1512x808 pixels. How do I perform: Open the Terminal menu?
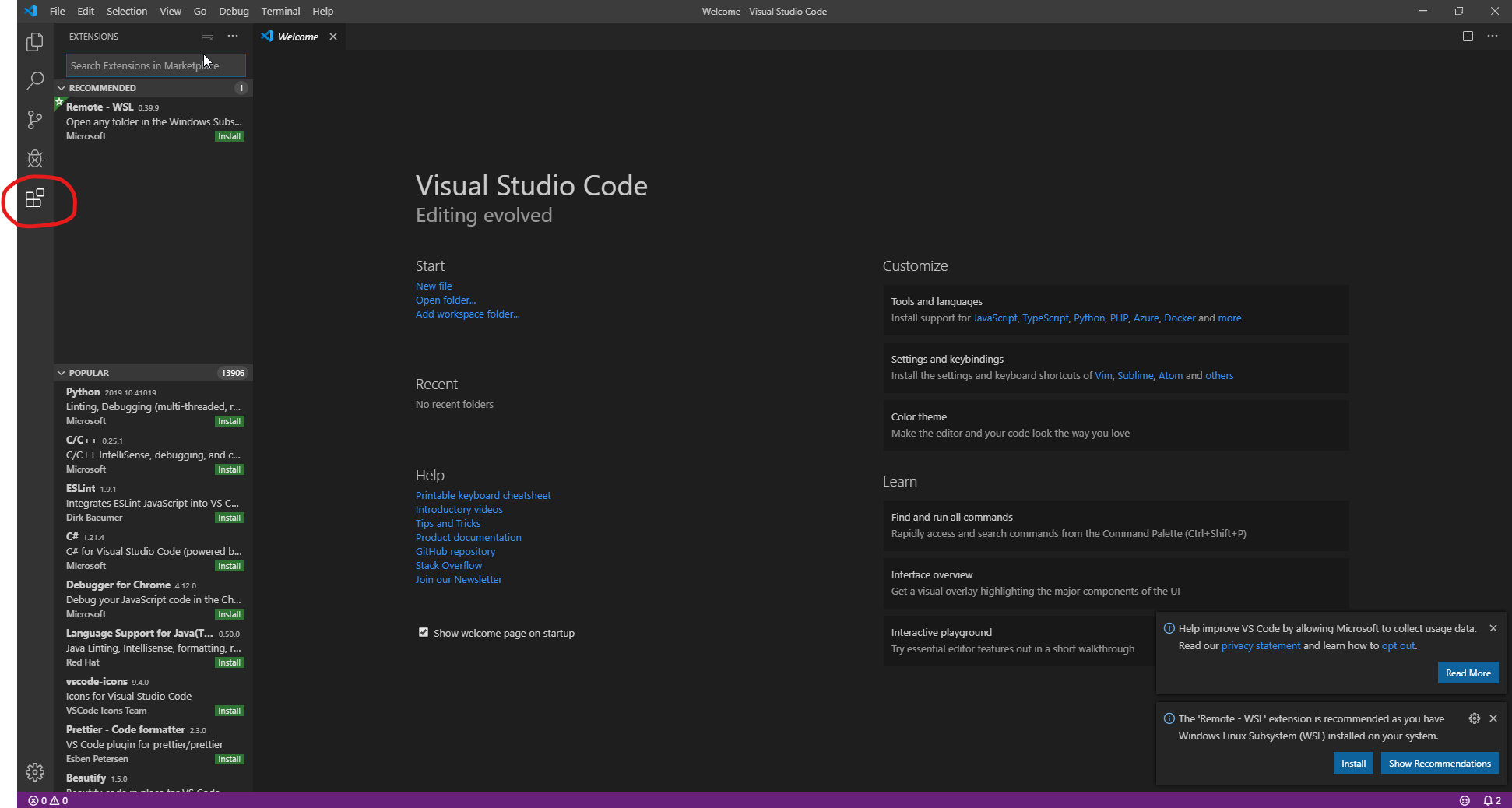pyautogui.click(x=280, y=12)
